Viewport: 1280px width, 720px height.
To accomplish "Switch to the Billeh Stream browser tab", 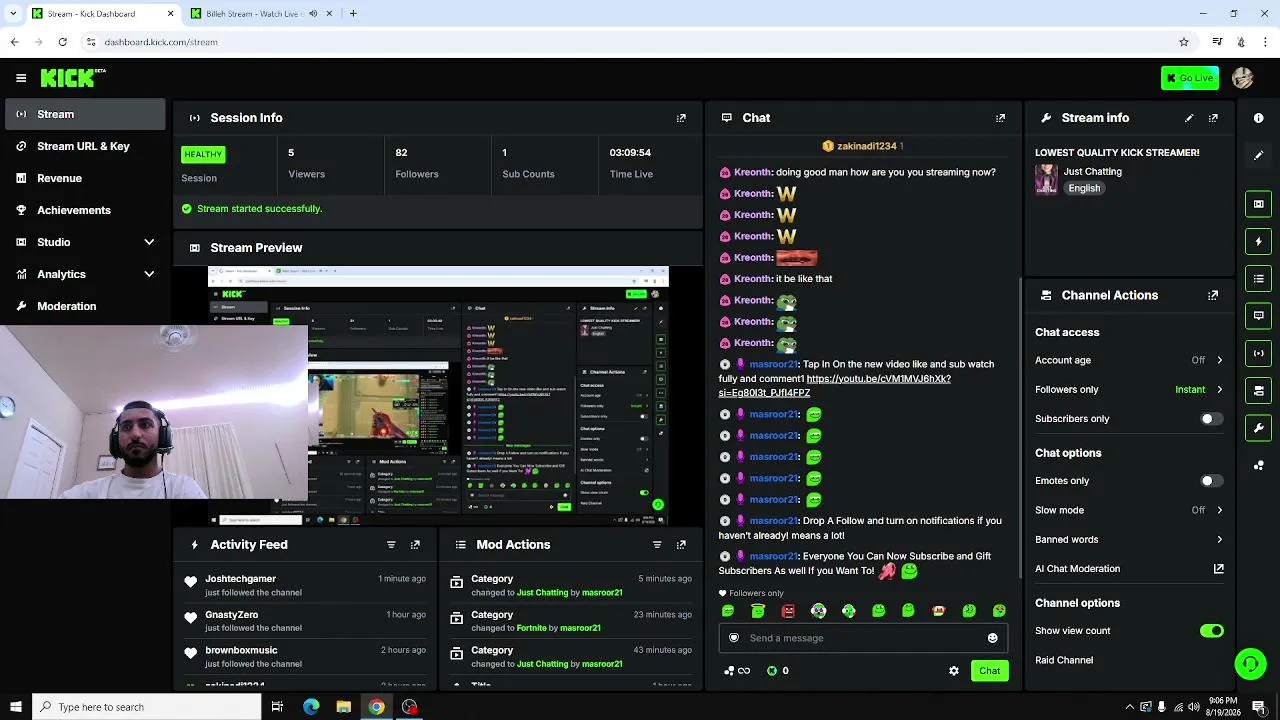I will click(x=255, y=14).
